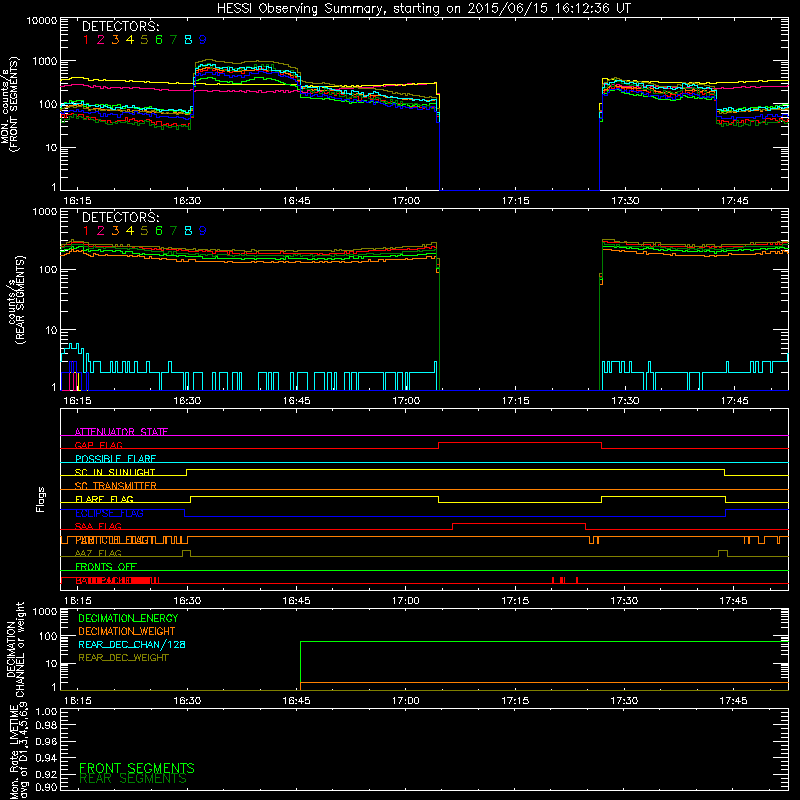Select detector 6 legend number in front segments plot
Image resolution: width=800 pixels, height=800 pixels.
(159, 40)
